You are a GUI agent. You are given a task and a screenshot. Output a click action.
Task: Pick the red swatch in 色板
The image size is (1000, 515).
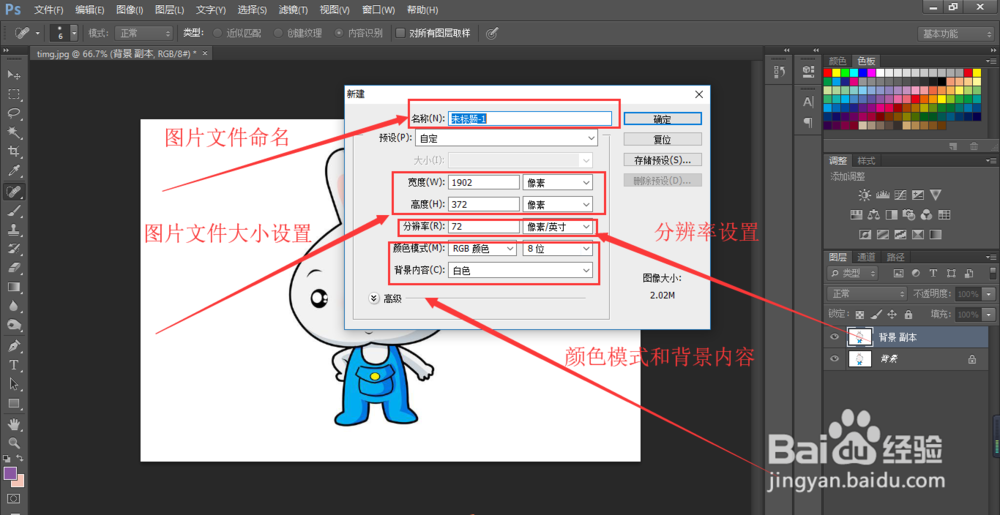coord(828,73)
